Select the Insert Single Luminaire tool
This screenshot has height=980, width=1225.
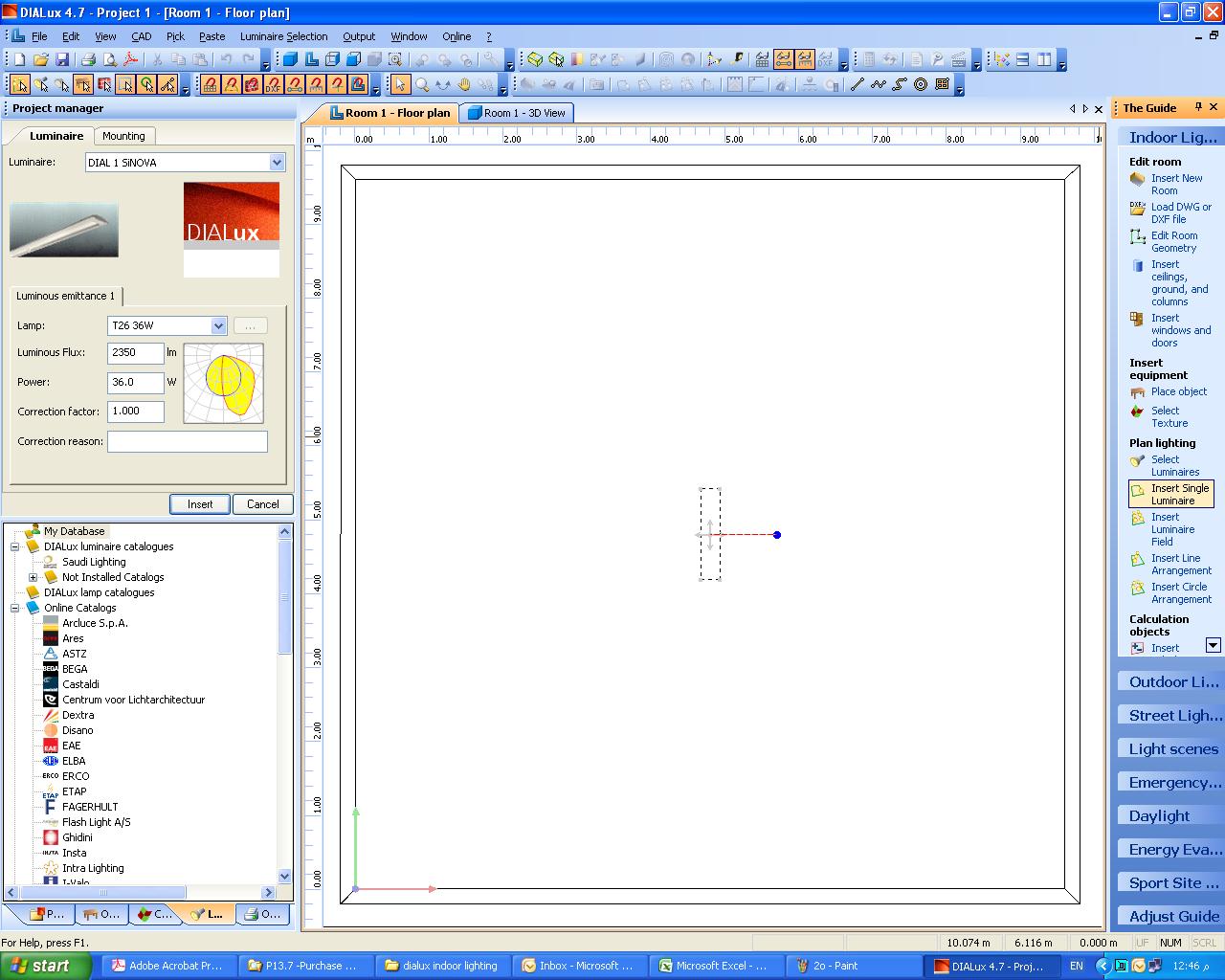1170,494
